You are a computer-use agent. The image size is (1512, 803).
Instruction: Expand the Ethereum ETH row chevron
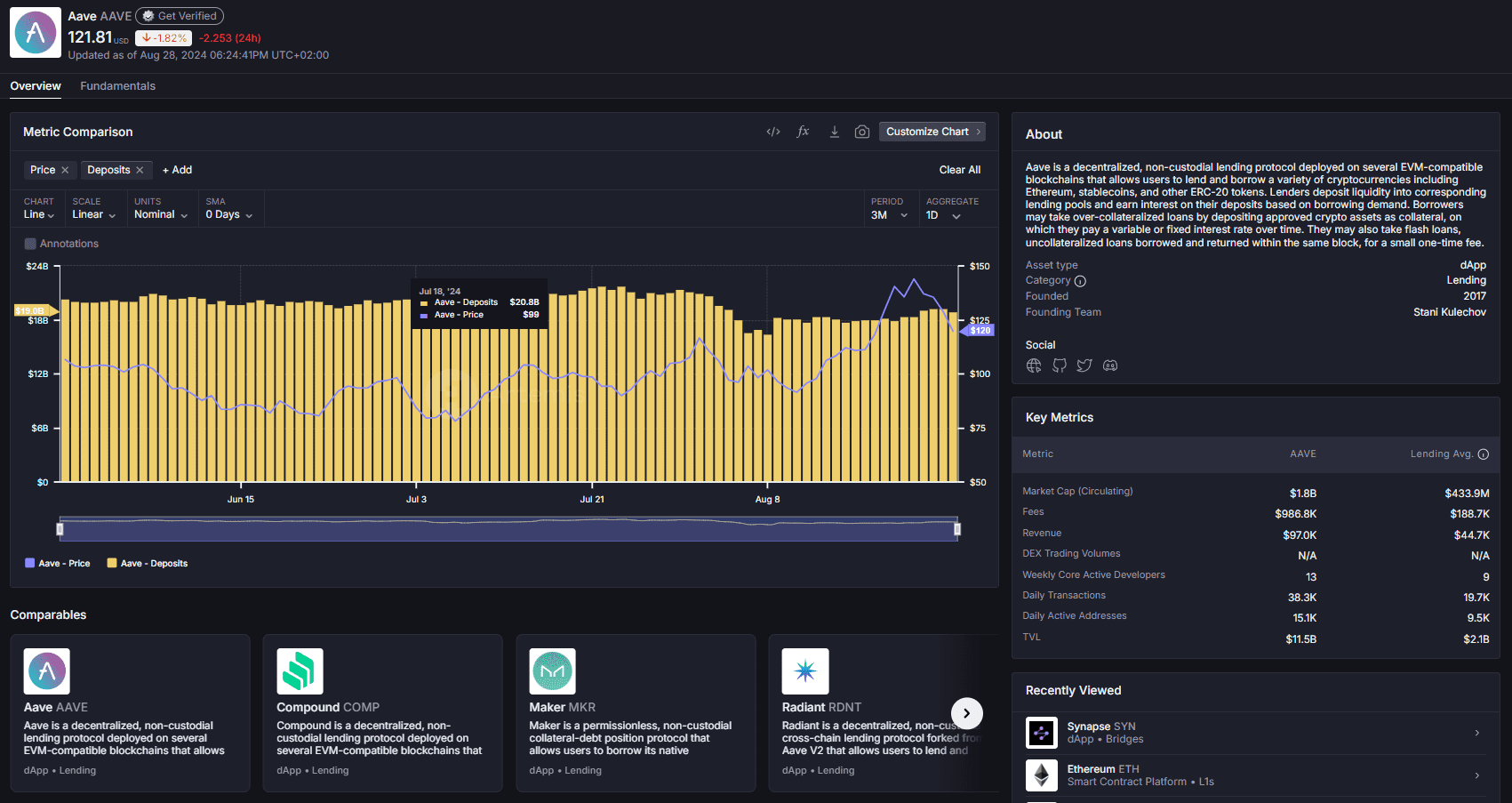[x=1477, y=775]
